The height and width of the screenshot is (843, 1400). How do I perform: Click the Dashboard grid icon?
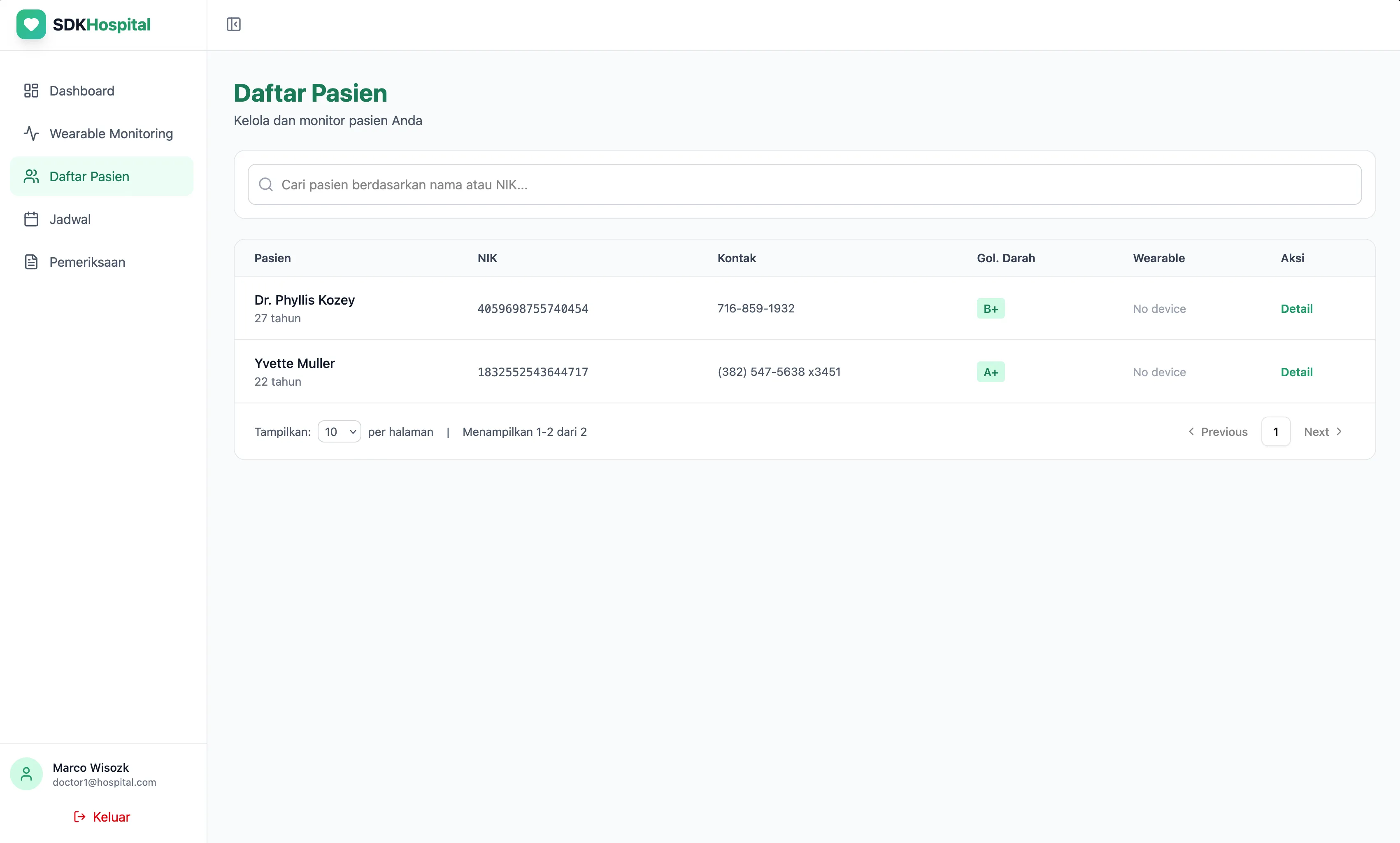(31, 91)
